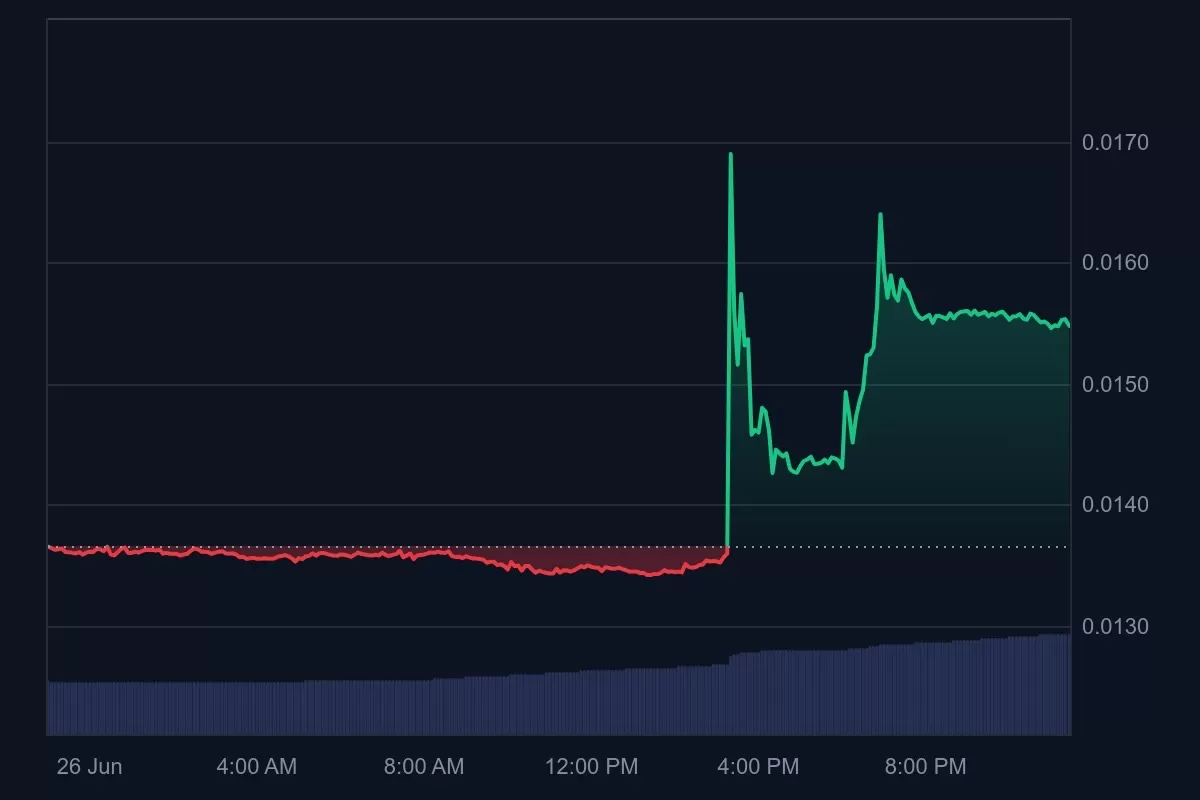Click the start of the red price line
Image resolution: width=1200 pixels, height=800 pixels.
pyautogui.click(x=50, y=547)
